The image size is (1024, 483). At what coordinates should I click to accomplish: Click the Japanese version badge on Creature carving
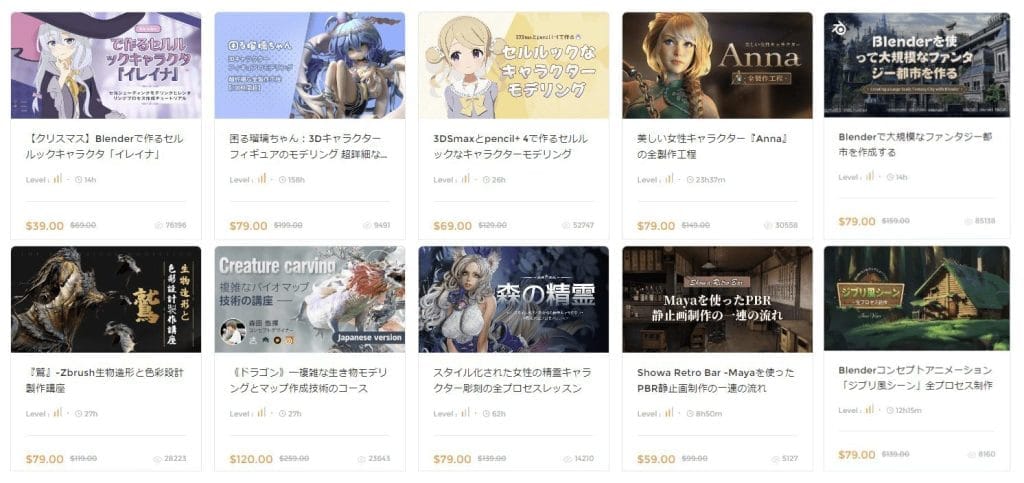click(x=368, y=338)
